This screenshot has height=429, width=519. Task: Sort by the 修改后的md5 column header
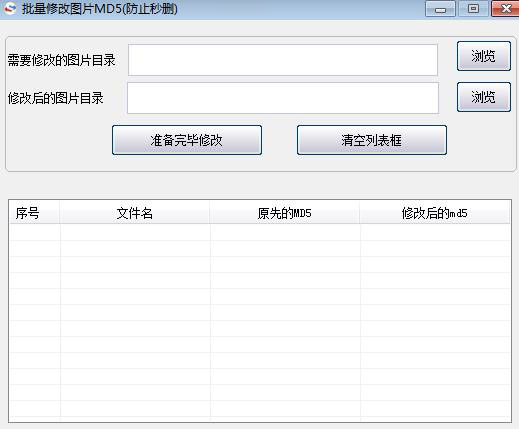(x=435, y=213)
